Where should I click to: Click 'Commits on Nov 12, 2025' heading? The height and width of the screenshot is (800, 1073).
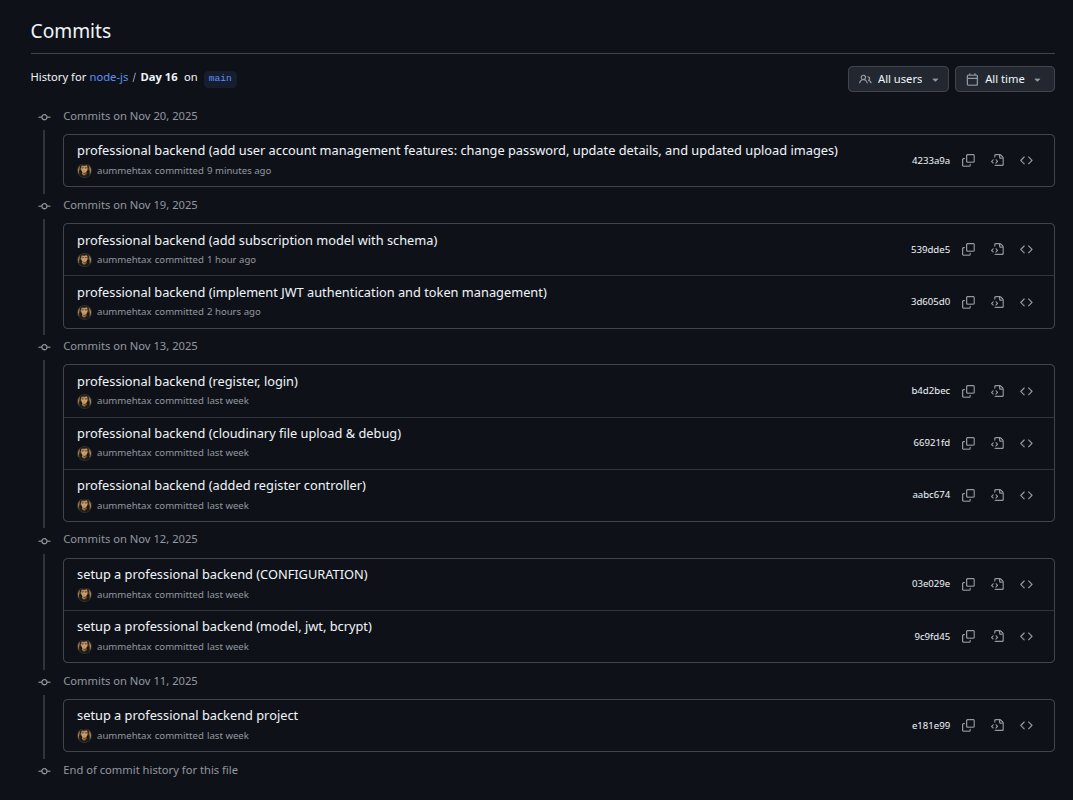point(130,539)
